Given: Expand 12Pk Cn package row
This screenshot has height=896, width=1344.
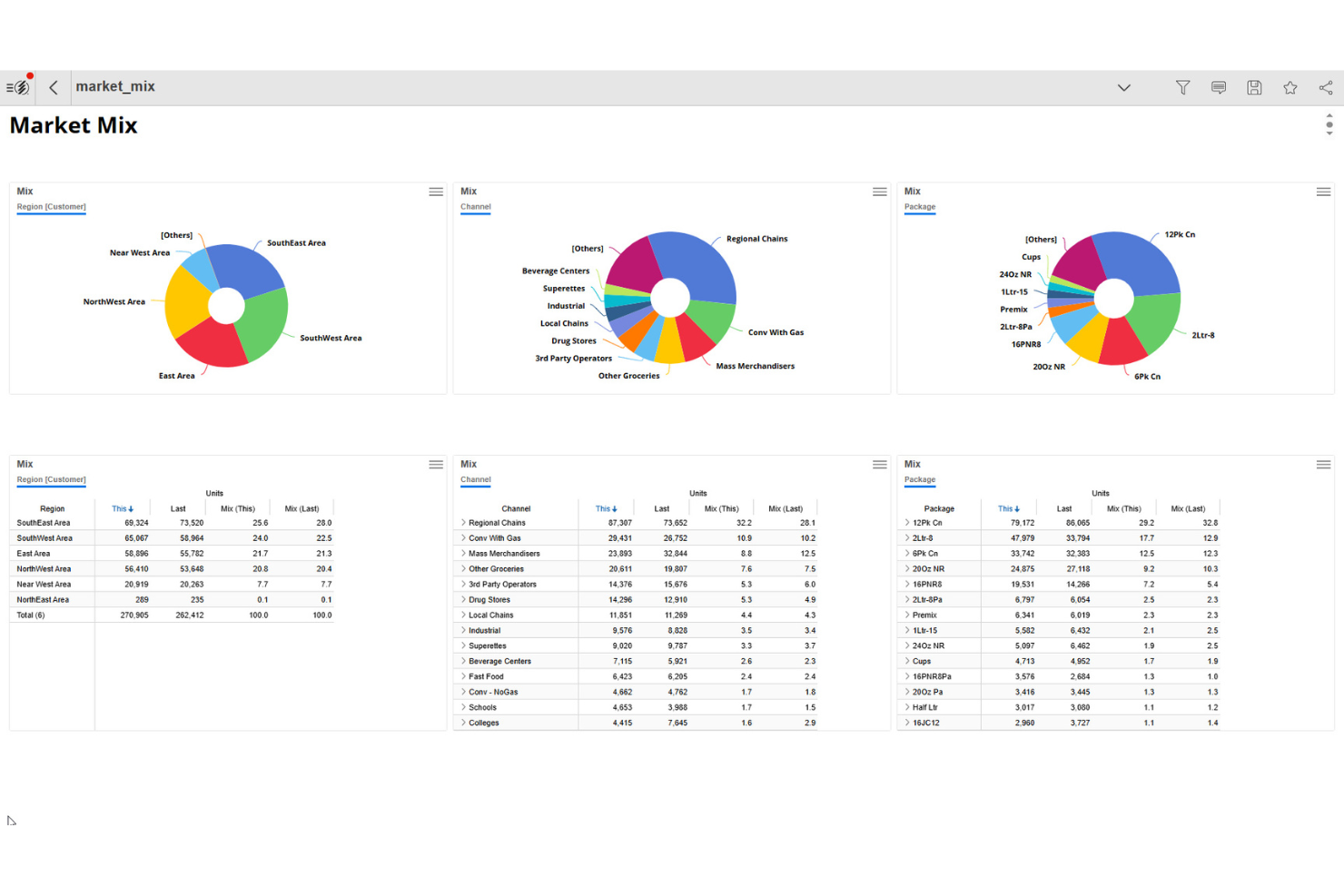Looking at the screenshot, I should tap(907, 523).
